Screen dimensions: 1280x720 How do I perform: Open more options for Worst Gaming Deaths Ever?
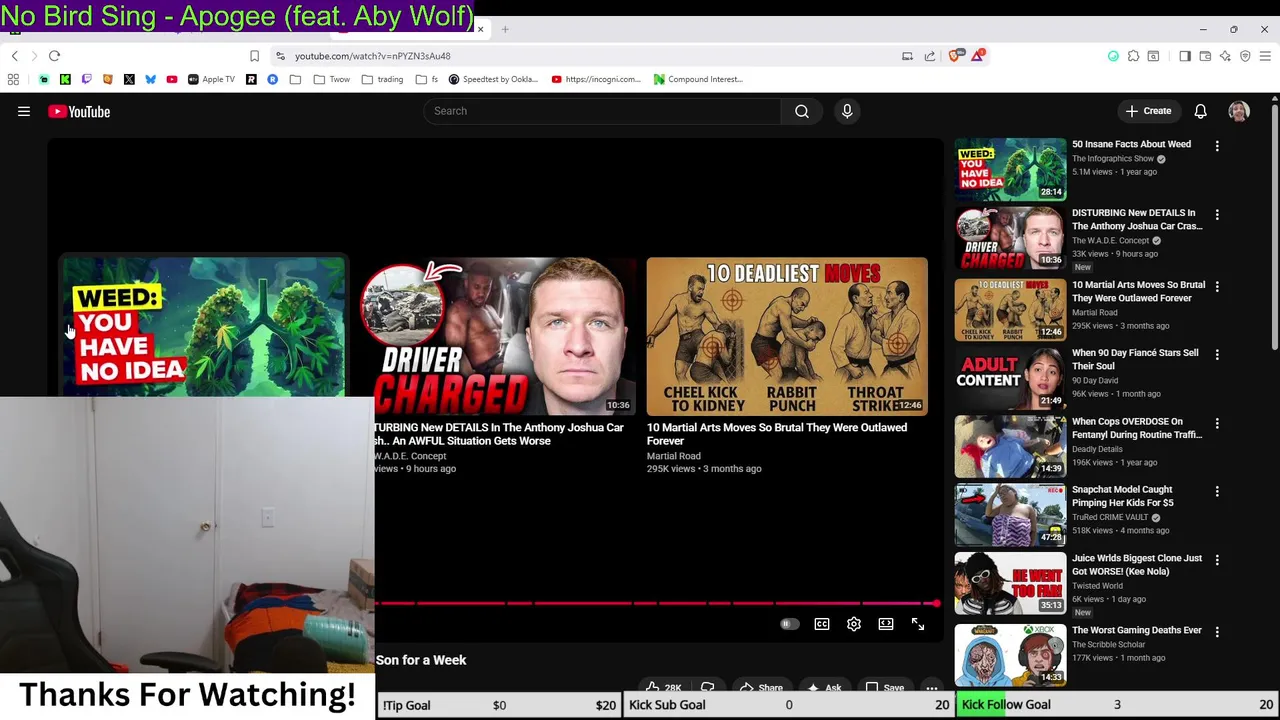coord(1217,633)
